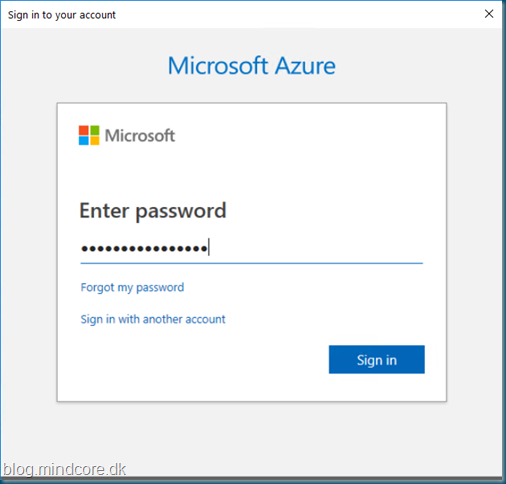This screenshot has width=506, height=484.
Task: Click the yellow square in Microsoft logo
Action: click(x=94, y=141)
